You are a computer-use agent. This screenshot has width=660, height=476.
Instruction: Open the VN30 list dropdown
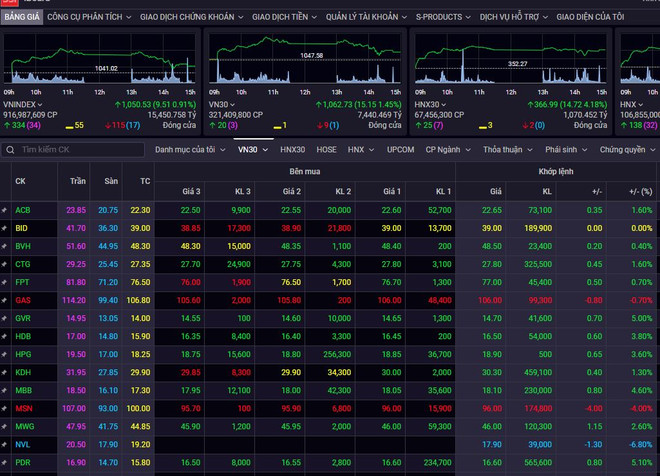tap(252, 149)
